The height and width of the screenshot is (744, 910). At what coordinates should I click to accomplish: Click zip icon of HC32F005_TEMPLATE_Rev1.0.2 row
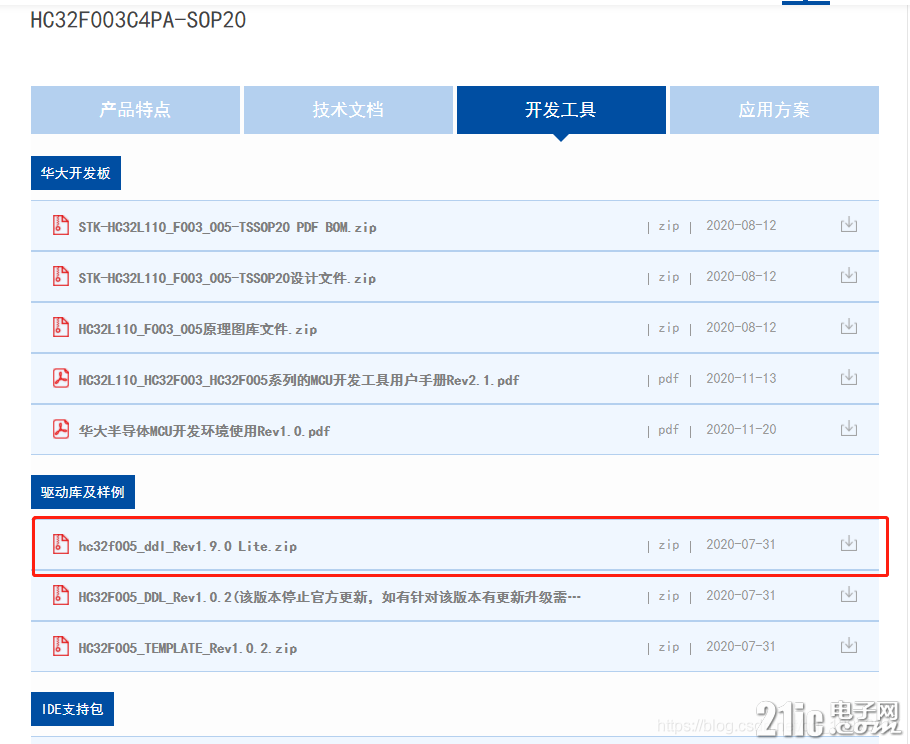(61, 647)
